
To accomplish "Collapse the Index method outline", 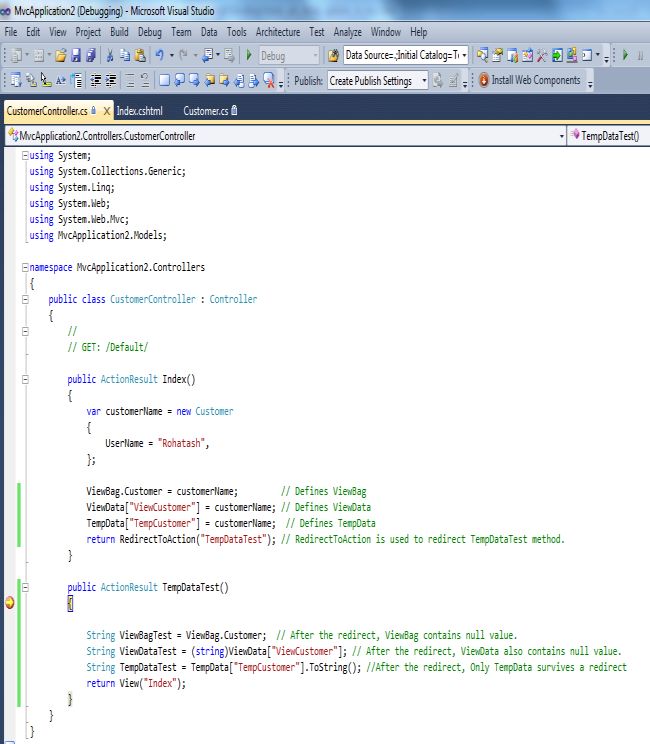I will 25,380.
